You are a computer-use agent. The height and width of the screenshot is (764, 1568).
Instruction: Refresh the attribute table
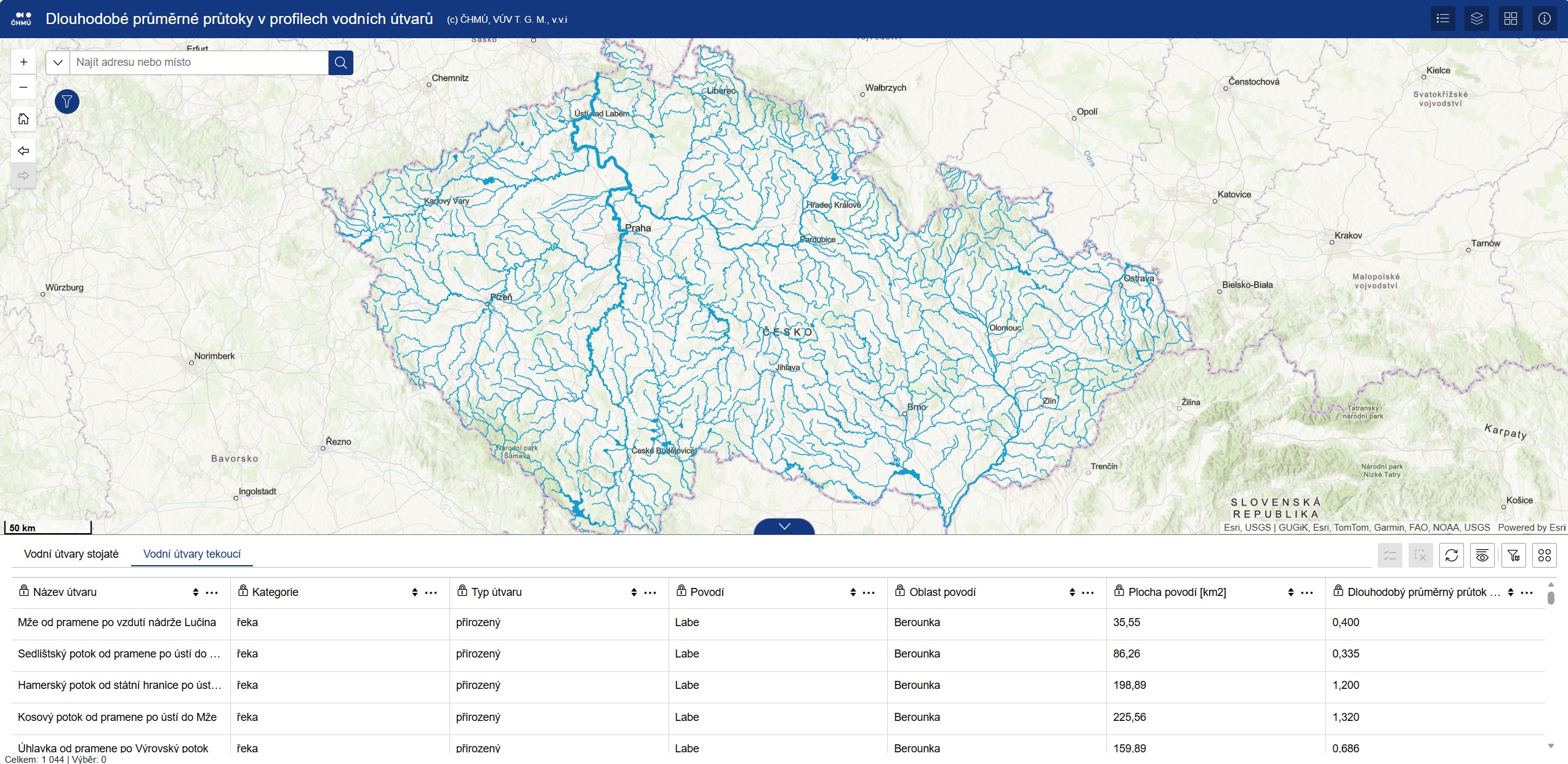[1452, 555]
